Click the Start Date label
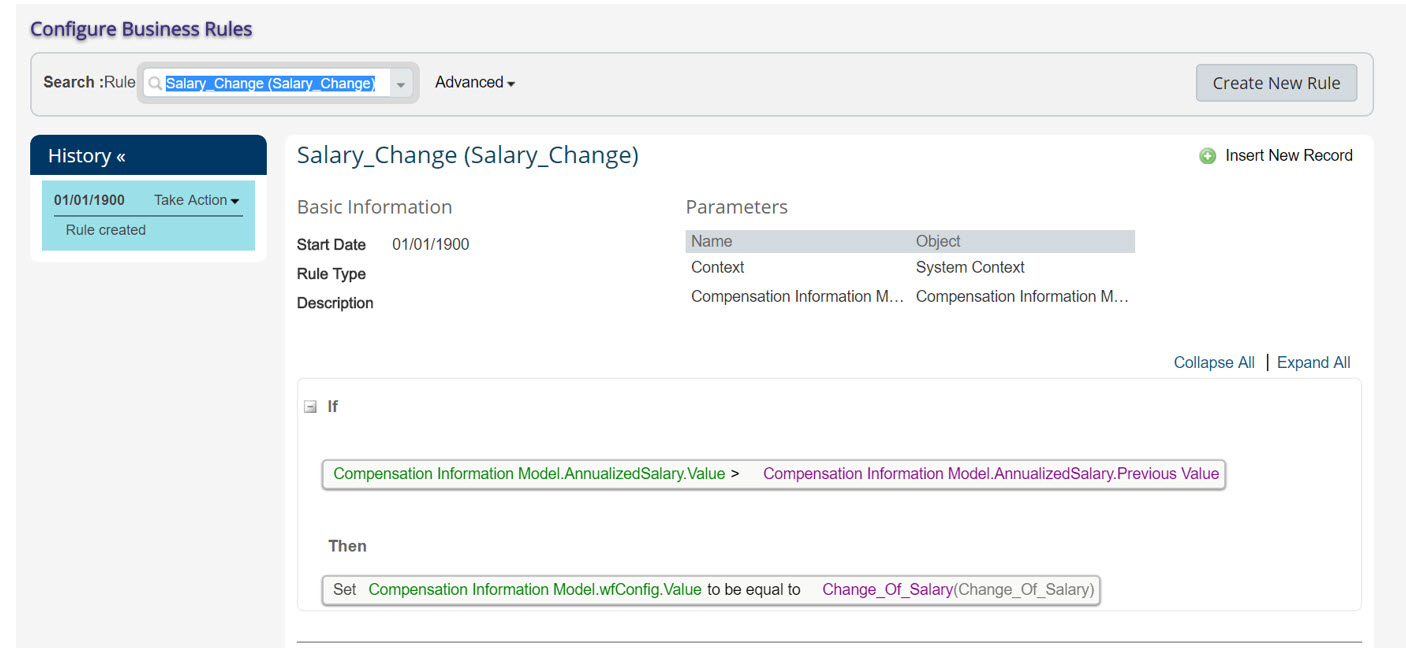1406x648 pixels. click(331, 245)
